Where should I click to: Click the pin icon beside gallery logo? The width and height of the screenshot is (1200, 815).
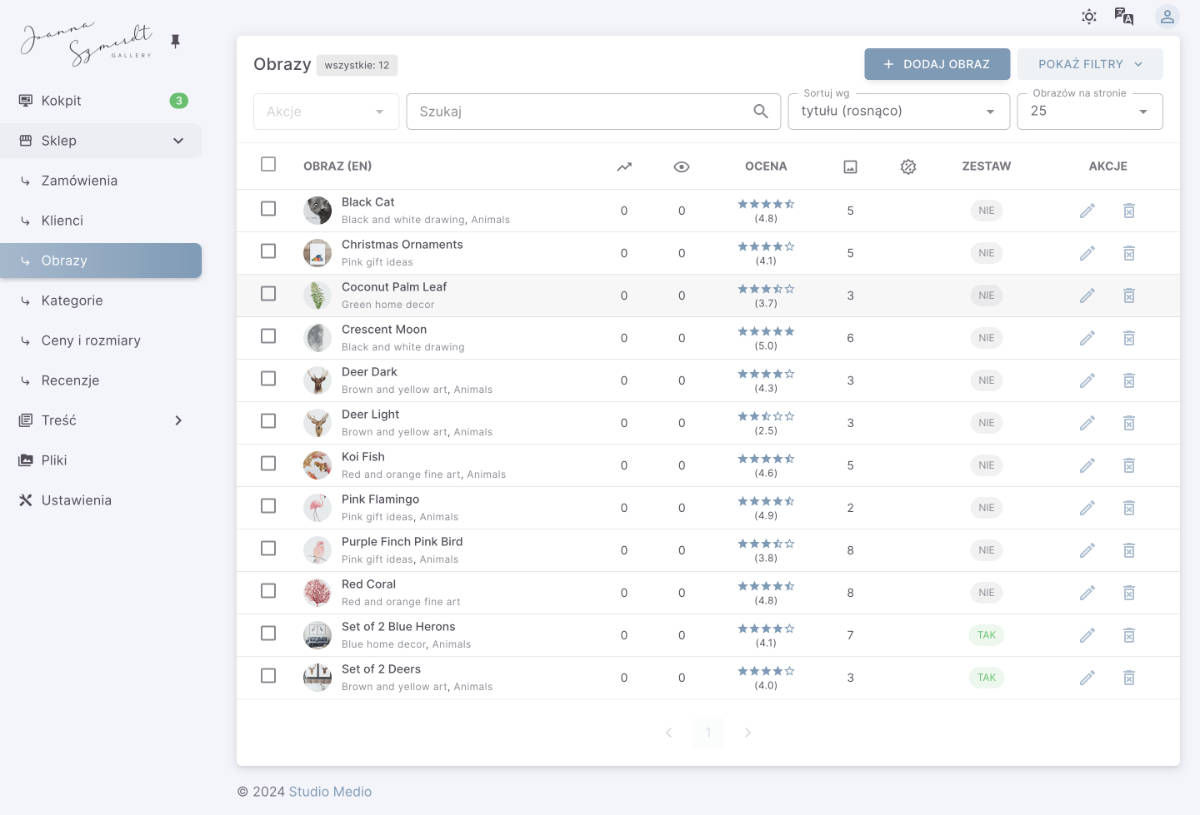(176, 41)
